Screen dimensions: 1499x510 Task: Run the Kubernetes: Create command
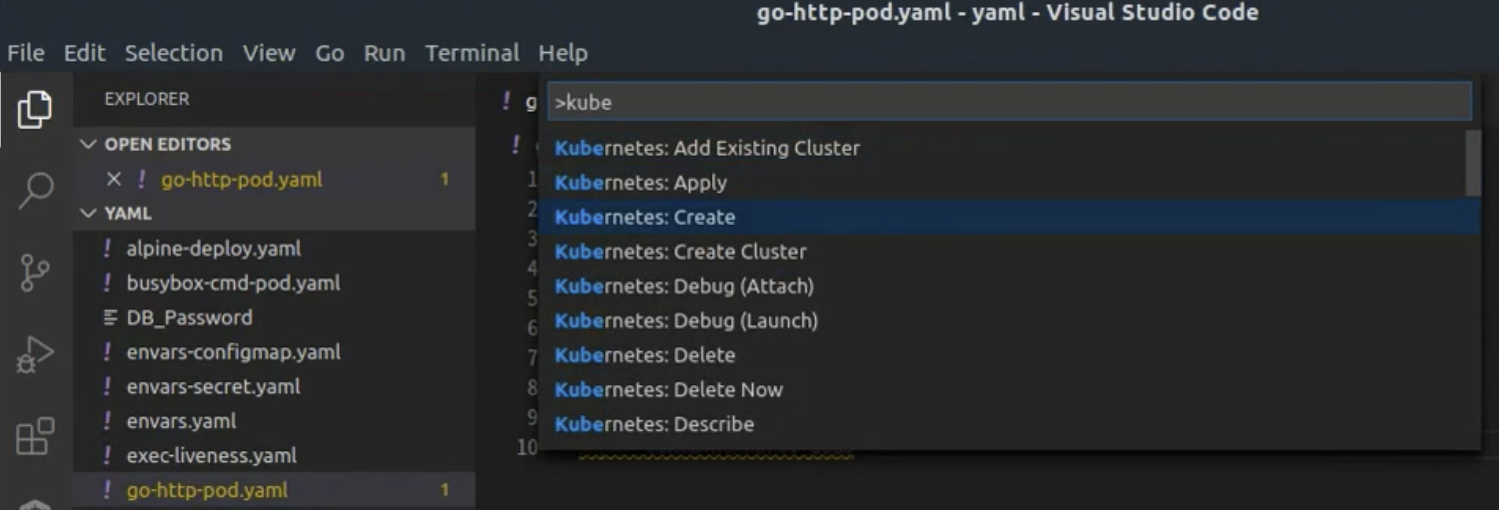tap(1009, 217)
